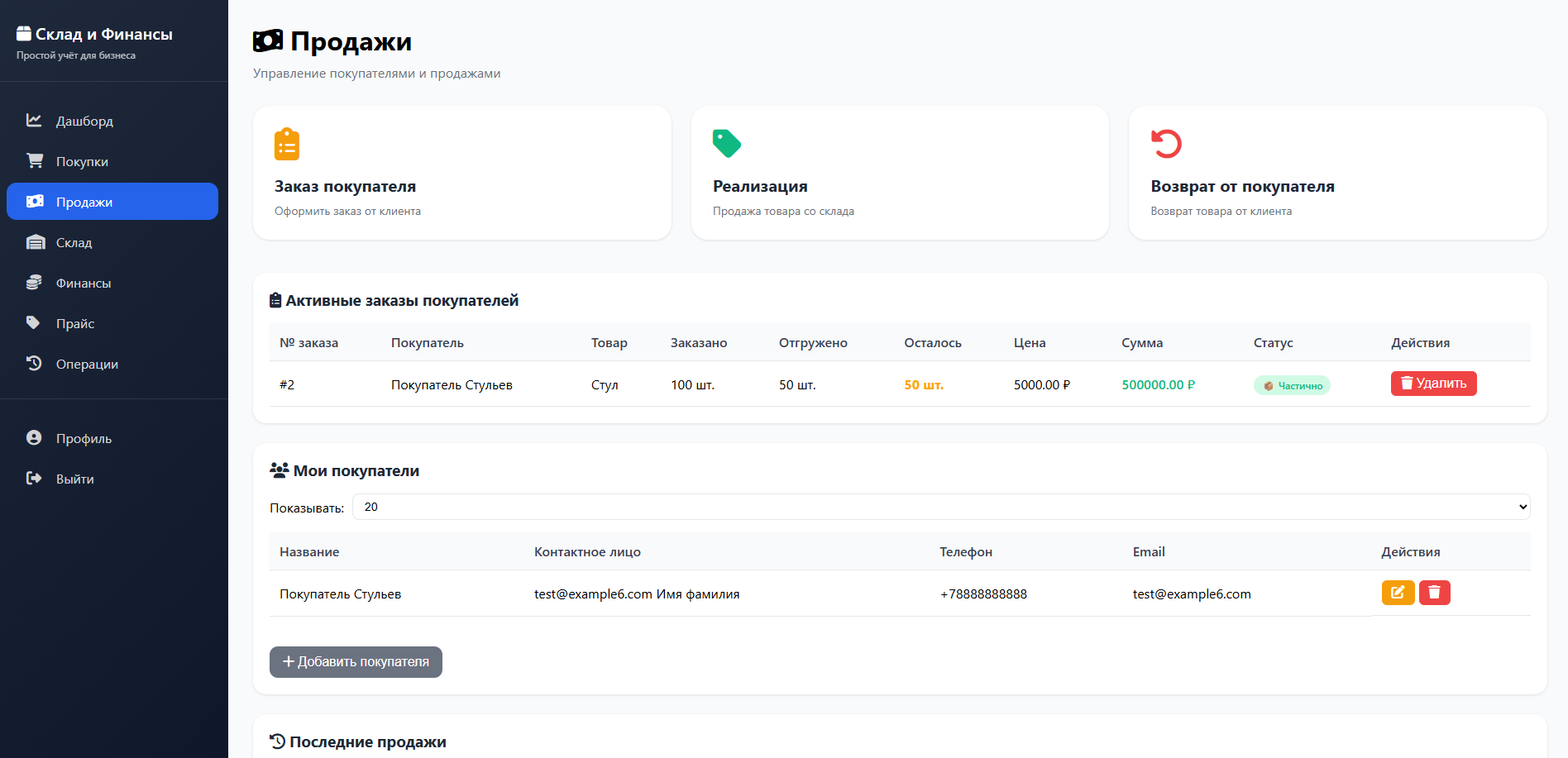This screenshot has width=1568, height=758.
Task: Log out using Выйти link
Action: click(74, 479)
